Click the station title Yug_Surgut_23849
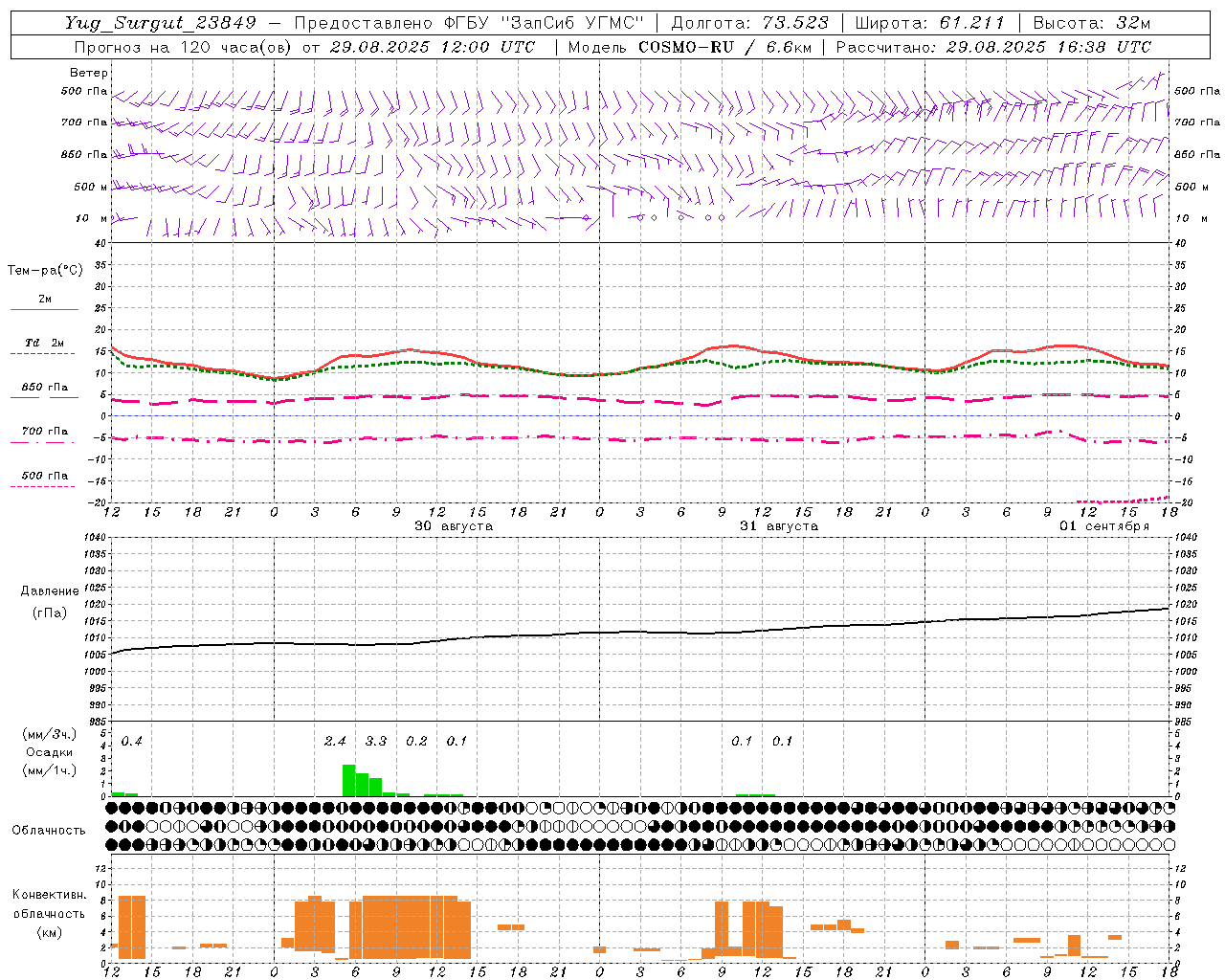Screen dimensions: 1225x980 161,23
